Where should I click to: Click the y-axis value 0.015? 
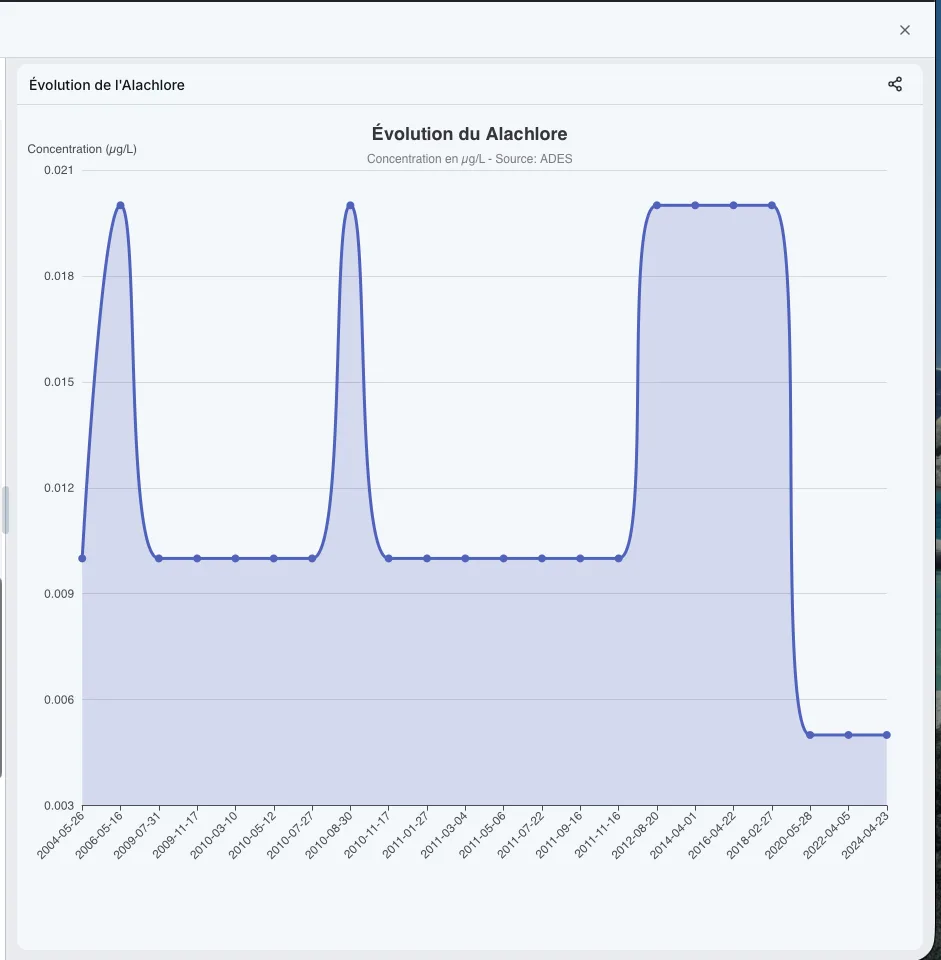[59, 382]
